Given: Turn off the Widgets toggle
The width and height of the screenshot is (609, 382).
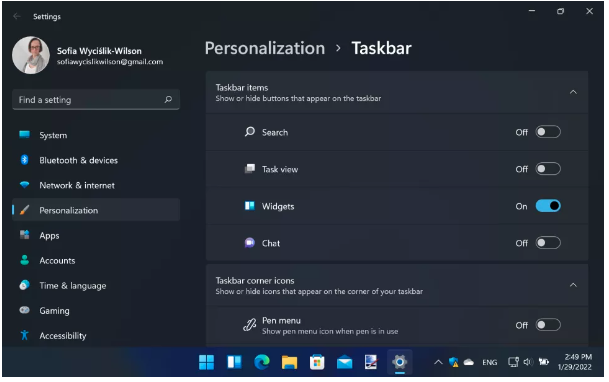Looking at the screenshot, I should click(548, 206).
